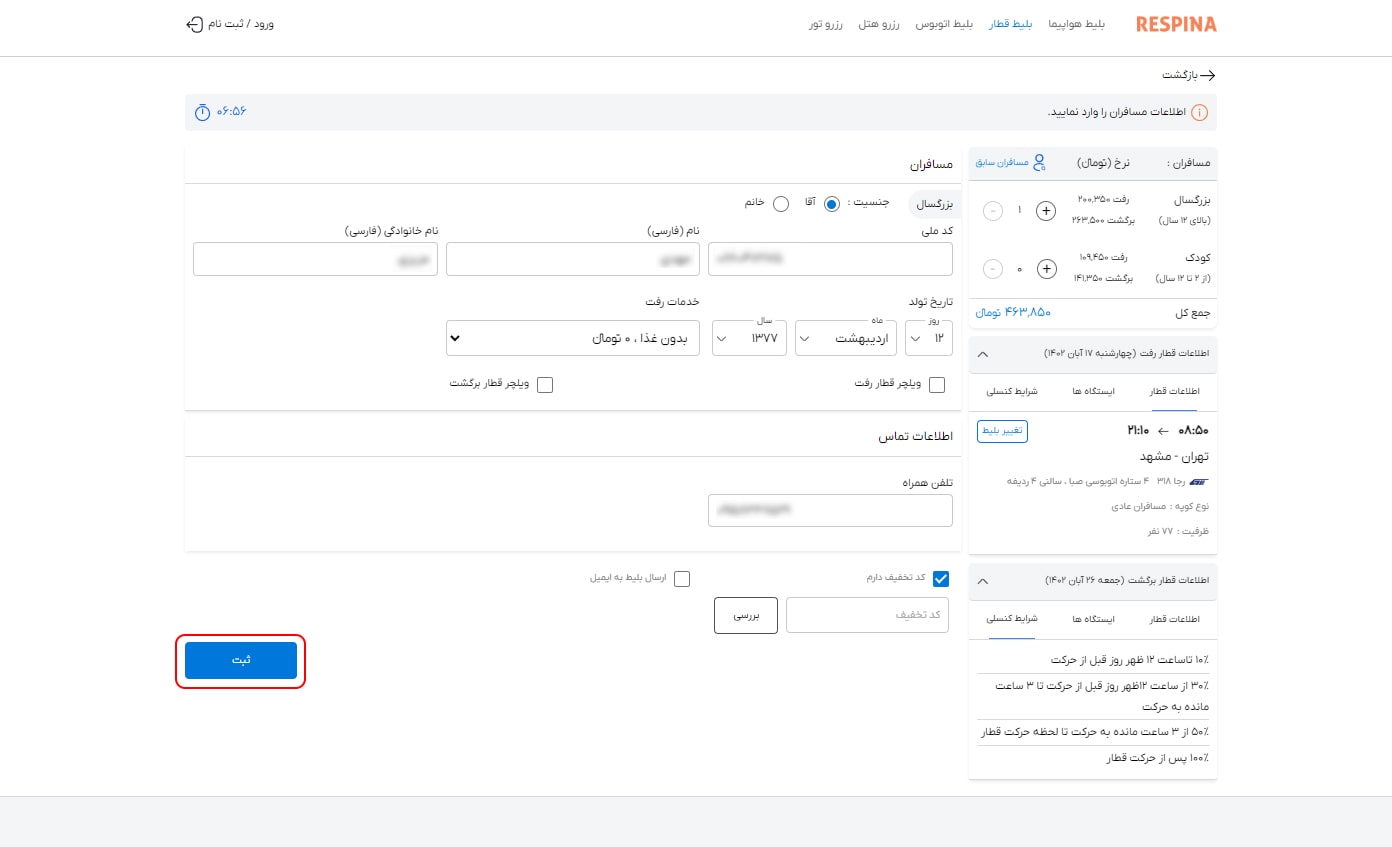This screenshot has width=1392, height=847.
Task: Select بلیط اتوبوس in the top navigation
Action: click(x=944, y=24)
